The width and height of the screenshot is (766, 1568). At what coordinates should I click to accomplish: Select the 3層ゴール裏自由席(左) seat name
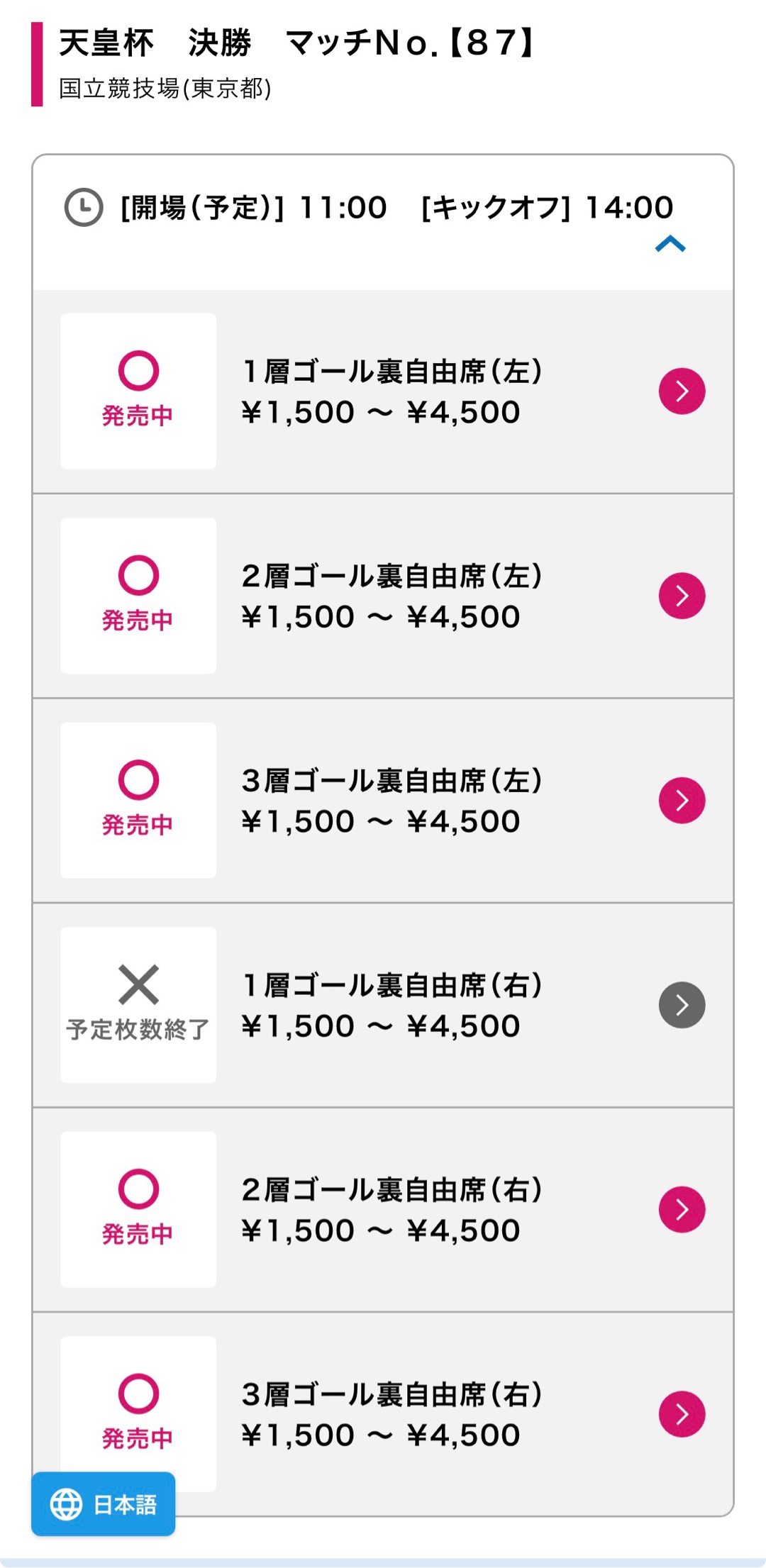point(392,781)
